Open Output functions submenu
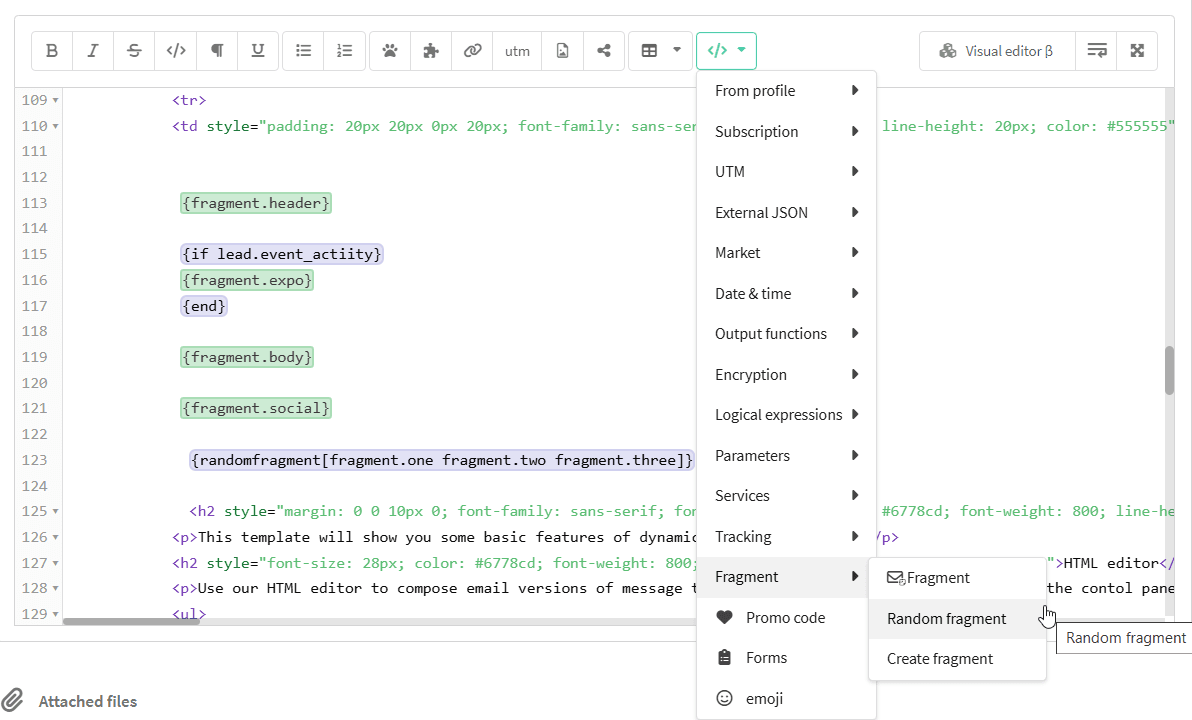The image size is (1192, 720). point(786,334)
